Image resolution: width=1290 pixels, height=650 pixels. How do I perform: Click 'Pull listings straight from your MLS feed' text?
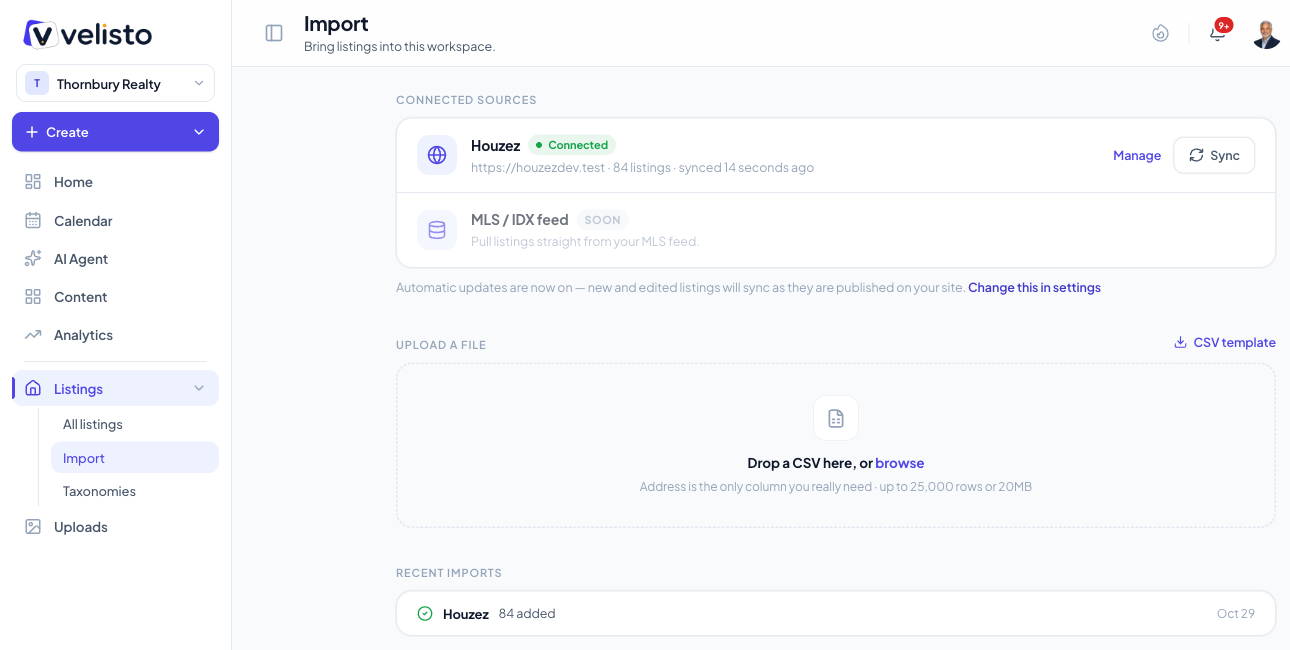(585, 241)
